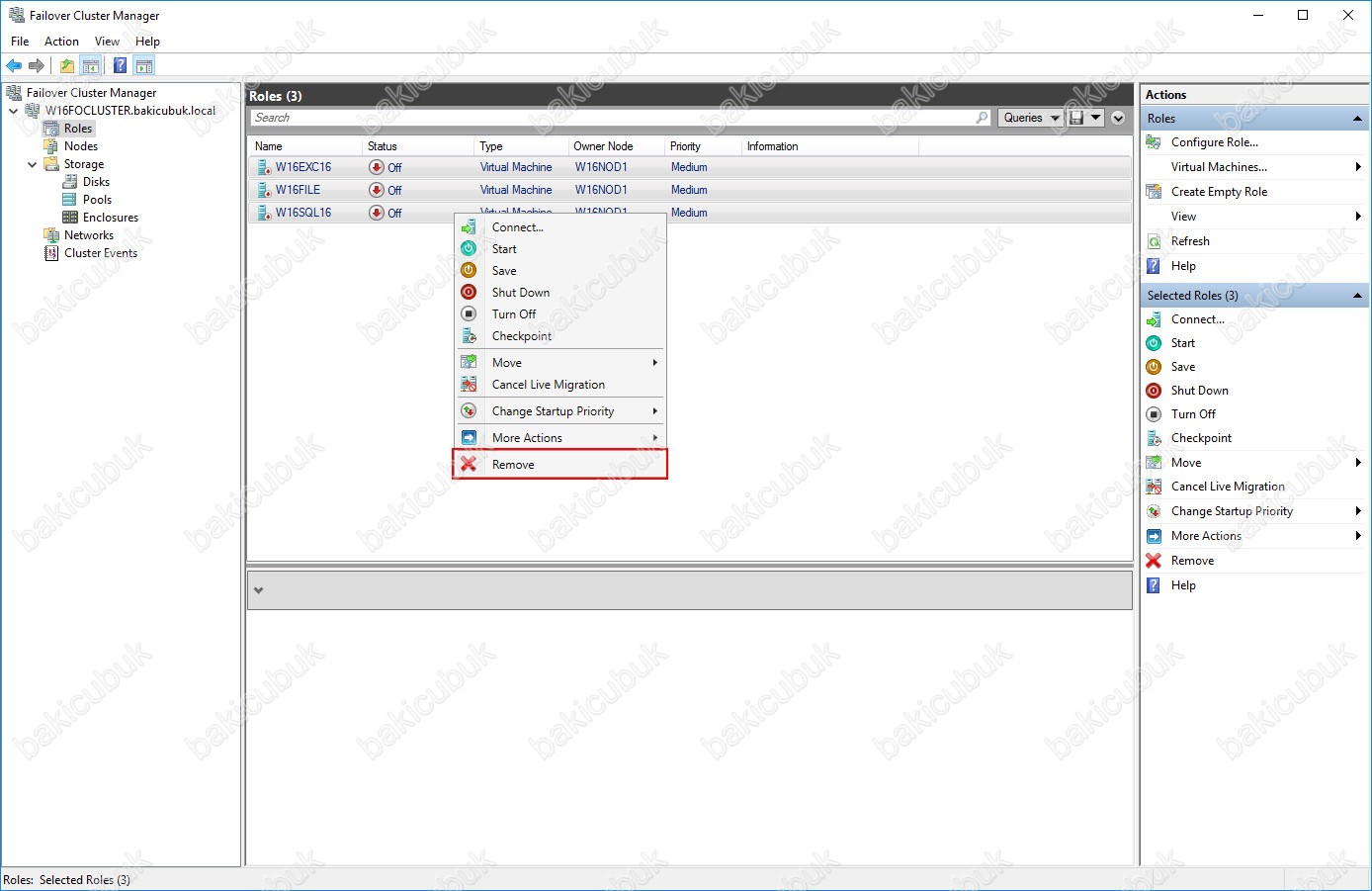The width and height of the screenshot is (1372, 891).
Task: Click the blue Help question mark toolbar icon
Action: [120, 66]
